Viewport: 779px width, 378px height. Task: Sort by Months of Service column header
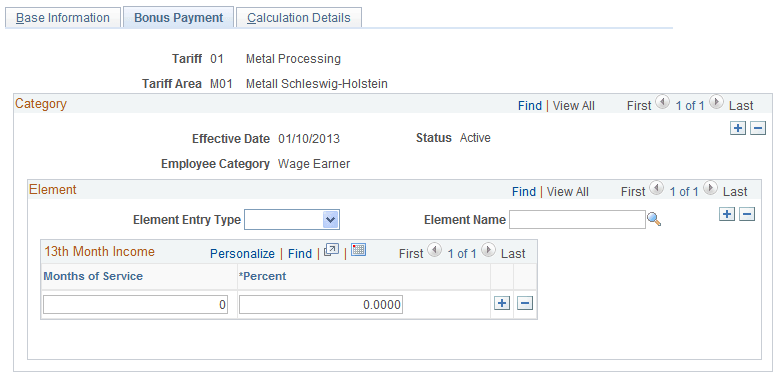pyautogui.click(x=93, y=276)
